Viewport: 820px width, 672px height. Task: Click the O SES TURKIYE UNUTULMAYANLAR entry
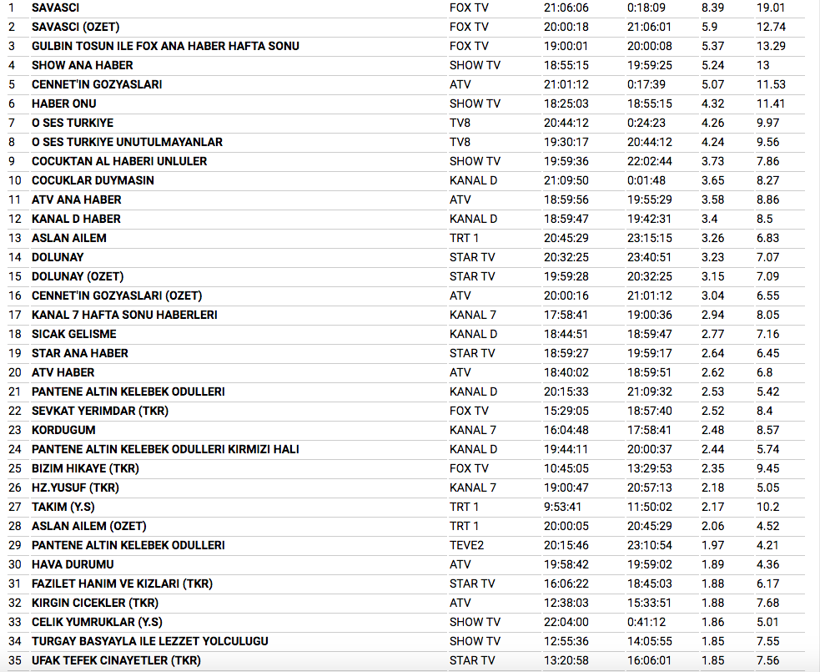[x=127, y=142]
